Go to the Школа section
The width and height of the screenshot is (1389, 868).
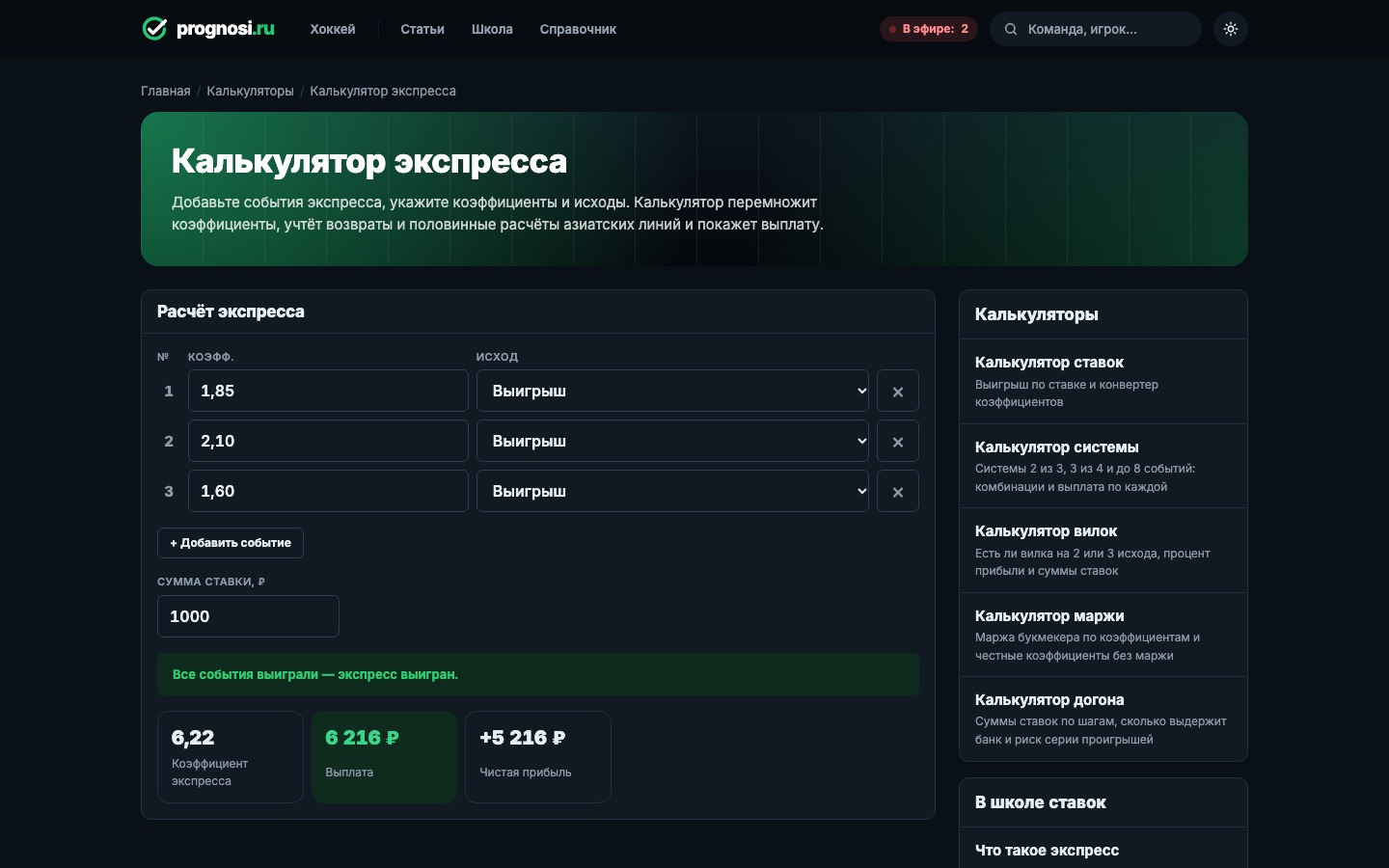coord(492,29)
